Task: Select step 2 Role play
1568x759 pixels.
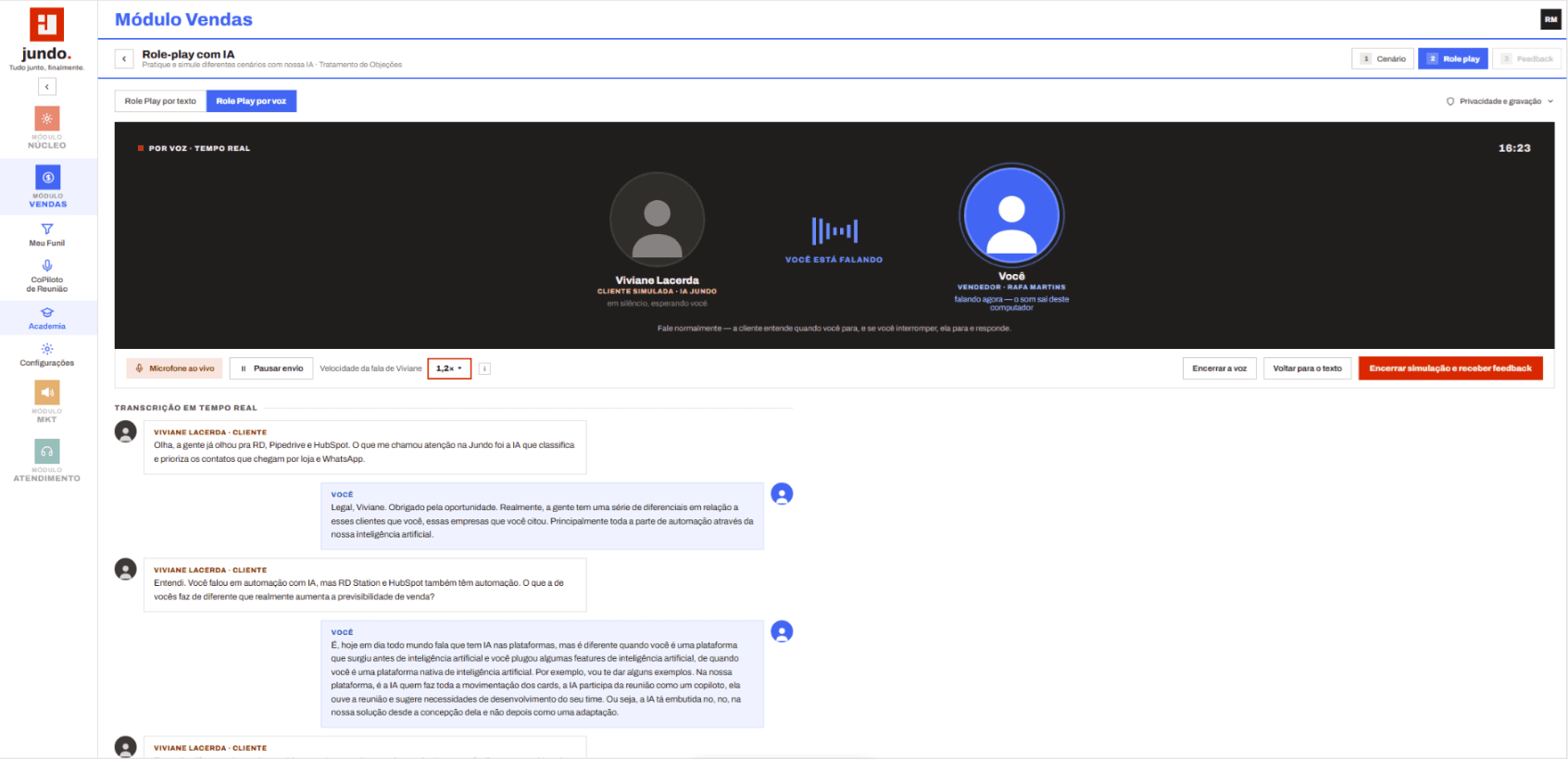Action: coord(1453,59)
